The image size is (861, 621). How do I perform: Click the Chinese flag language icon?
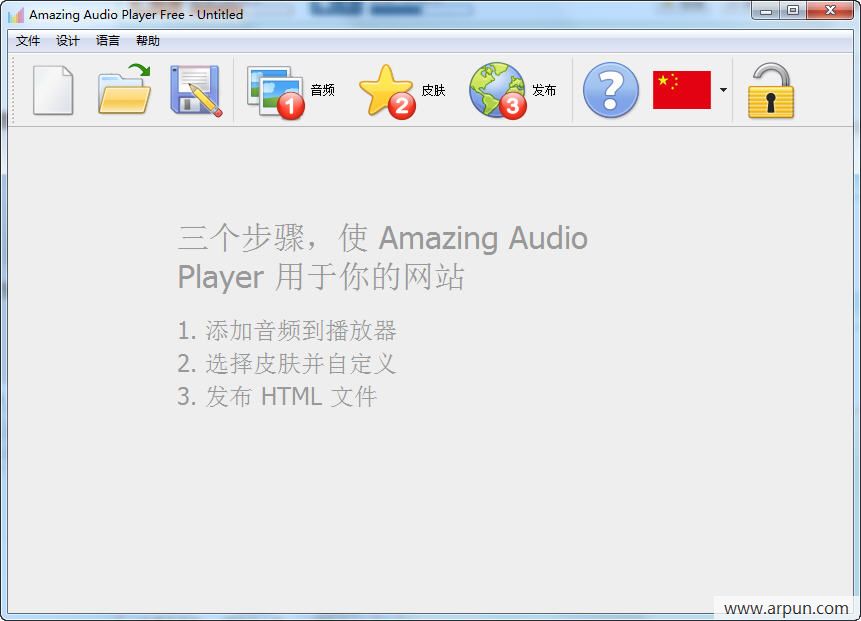(684, 89)
